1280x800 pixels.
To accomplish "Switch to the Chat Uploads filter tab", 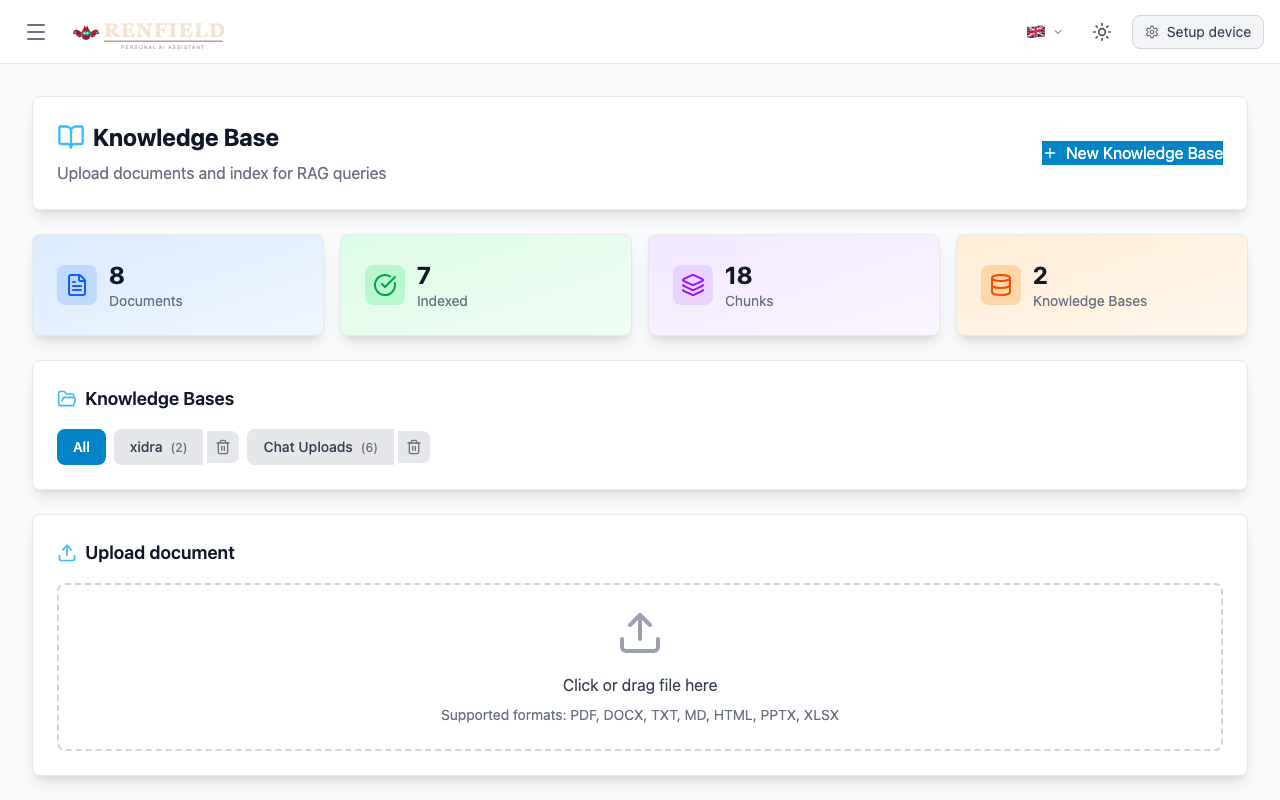I will pos(319,447).
